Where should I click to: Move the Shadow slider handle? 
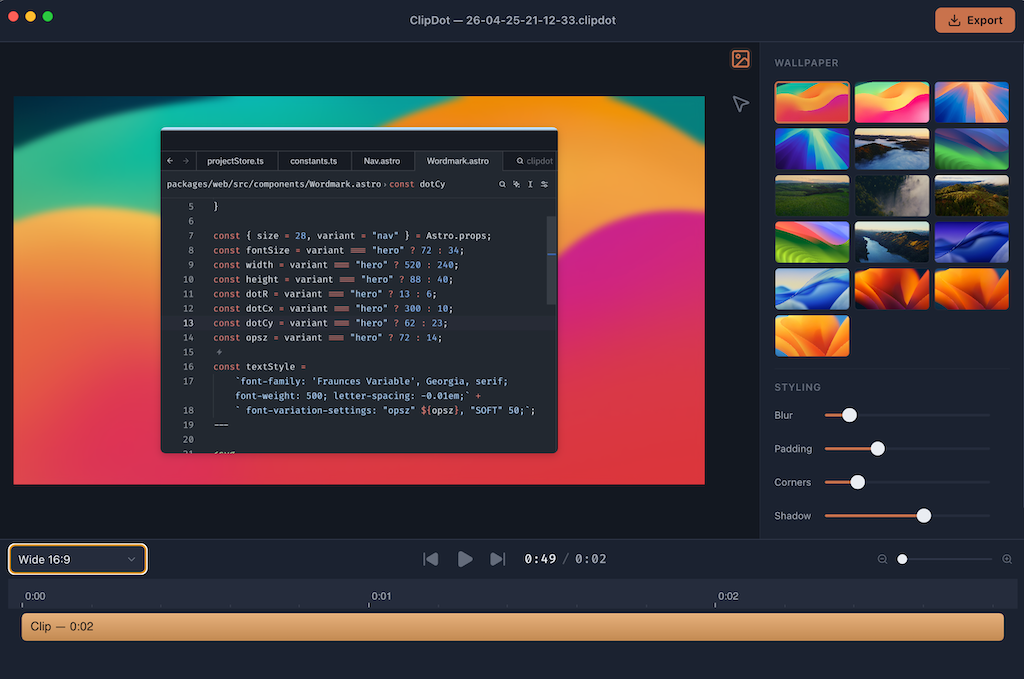pos(923,515)
